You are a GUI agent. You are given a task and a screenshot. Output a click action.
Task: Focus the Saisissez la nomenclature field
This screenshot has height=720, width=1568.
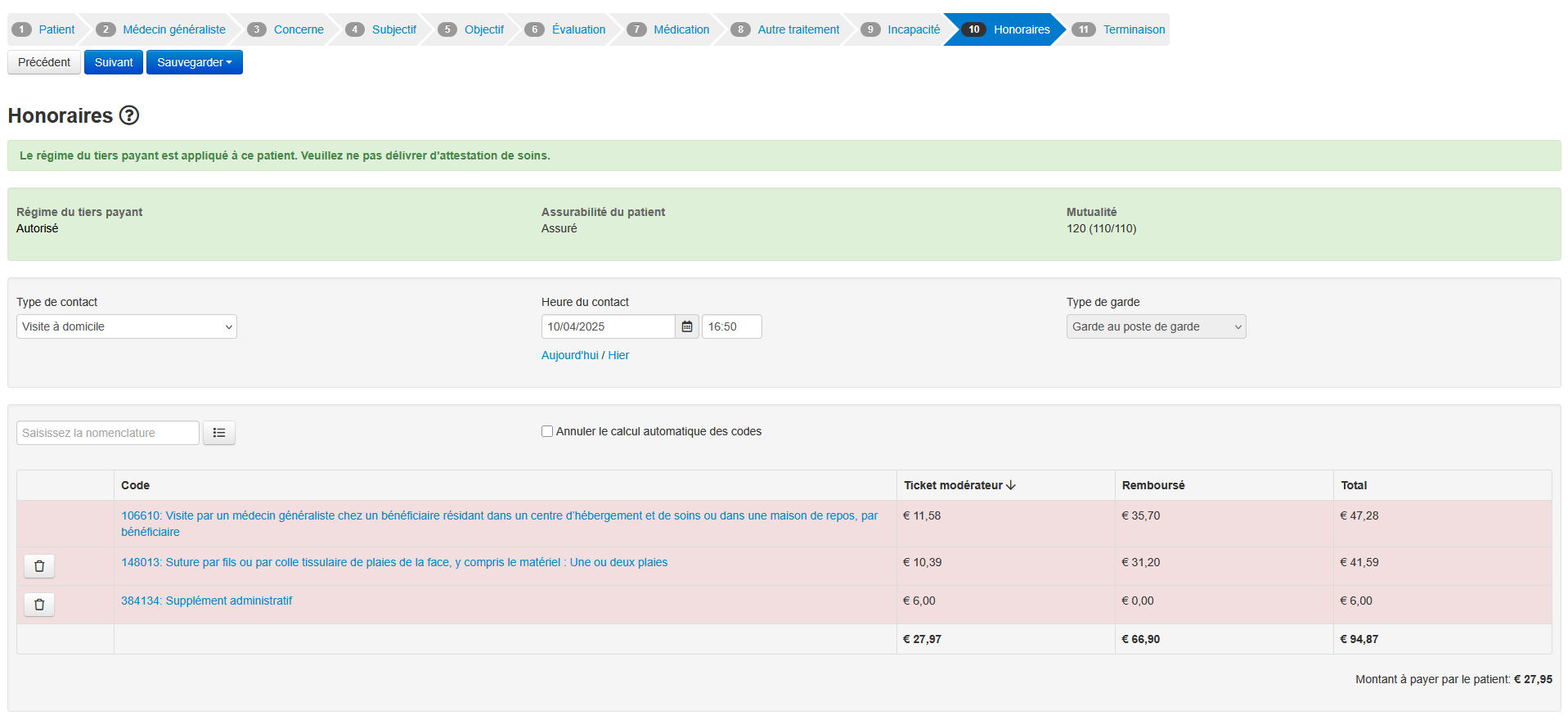[x=108, y=433]
